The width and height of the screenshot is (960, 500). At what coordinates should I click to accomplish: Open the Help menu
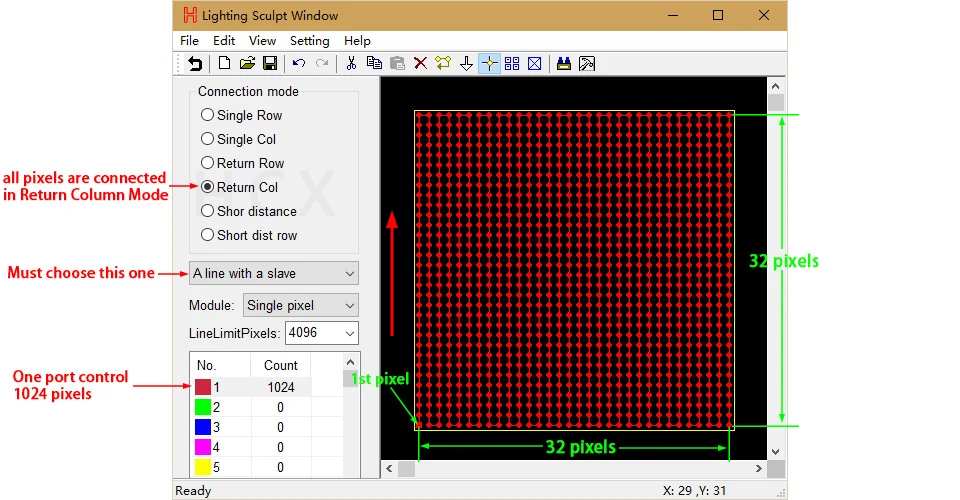tap(357, 40)
